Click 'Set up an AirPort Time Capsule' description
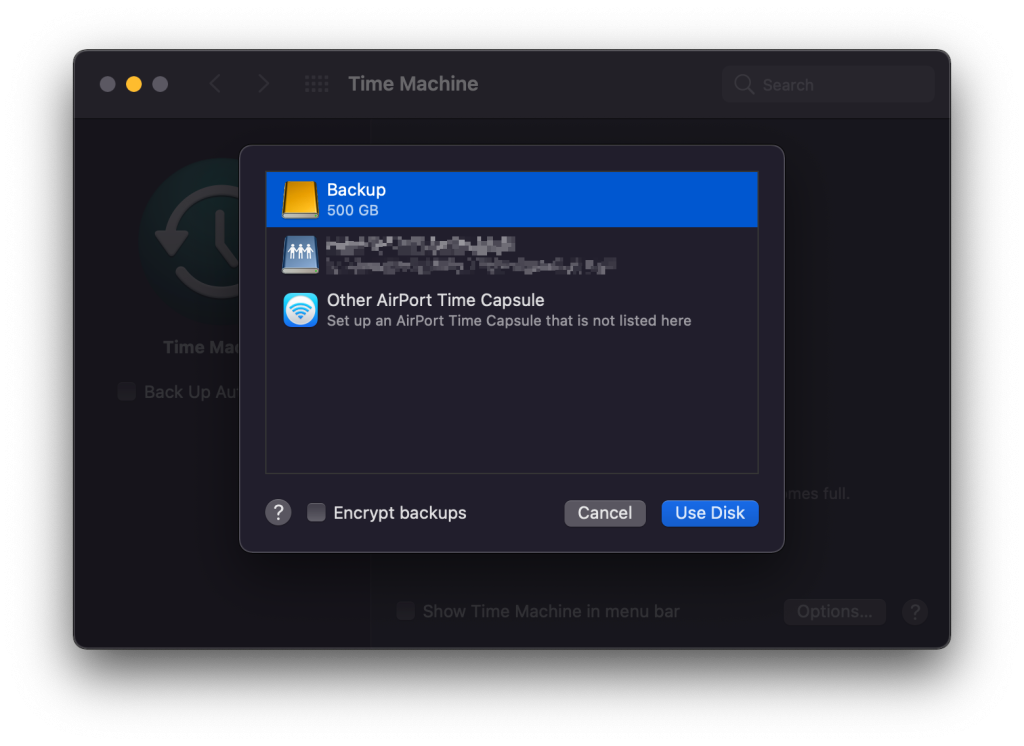 point(509,321)
